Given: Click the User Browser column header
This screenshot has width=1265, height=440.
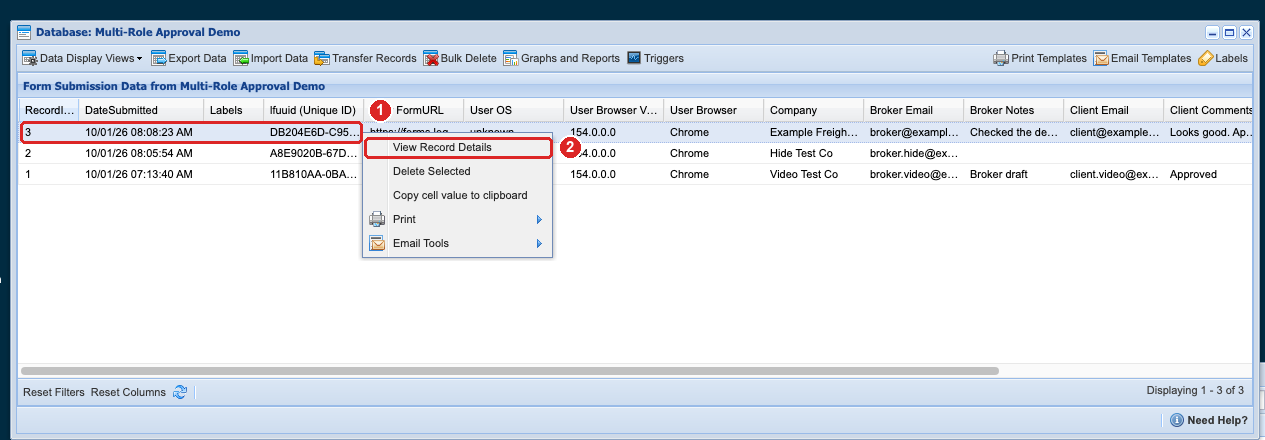Looking at the screenshot, I should (713, 110).
